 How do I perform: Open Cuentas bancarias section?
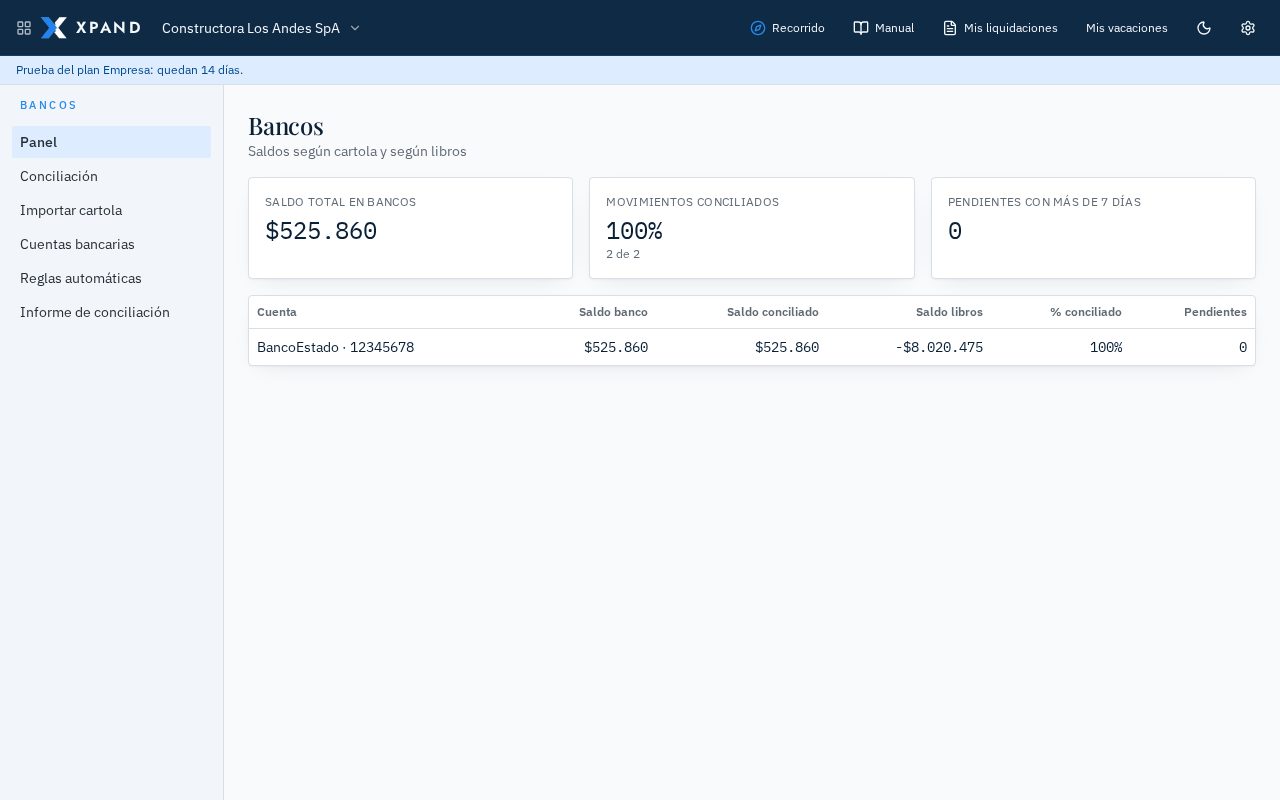(111, 244)
